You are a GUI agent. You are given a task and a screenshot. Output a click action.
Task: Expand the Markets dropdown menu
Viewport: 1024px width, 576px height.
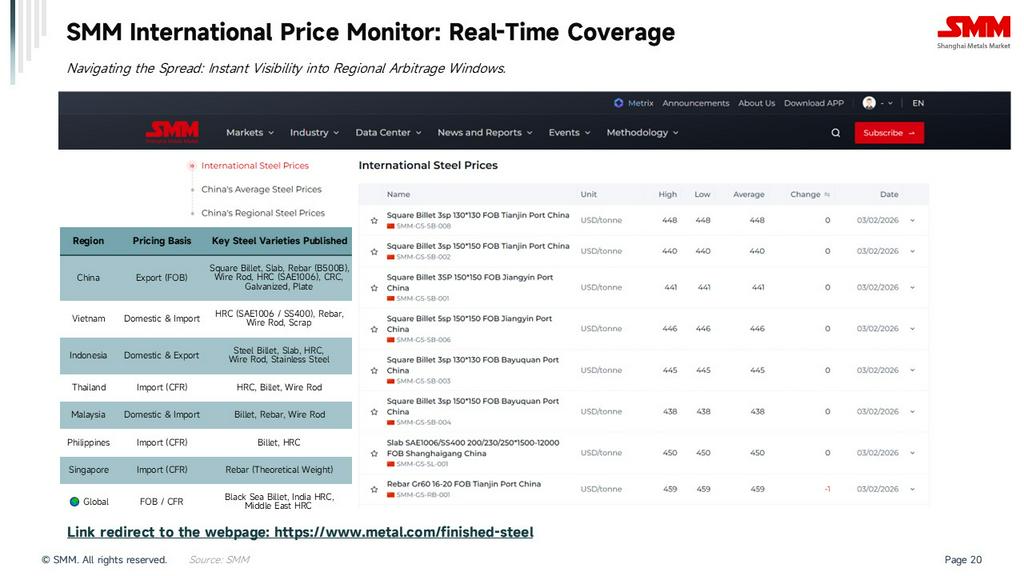point(250,133)
